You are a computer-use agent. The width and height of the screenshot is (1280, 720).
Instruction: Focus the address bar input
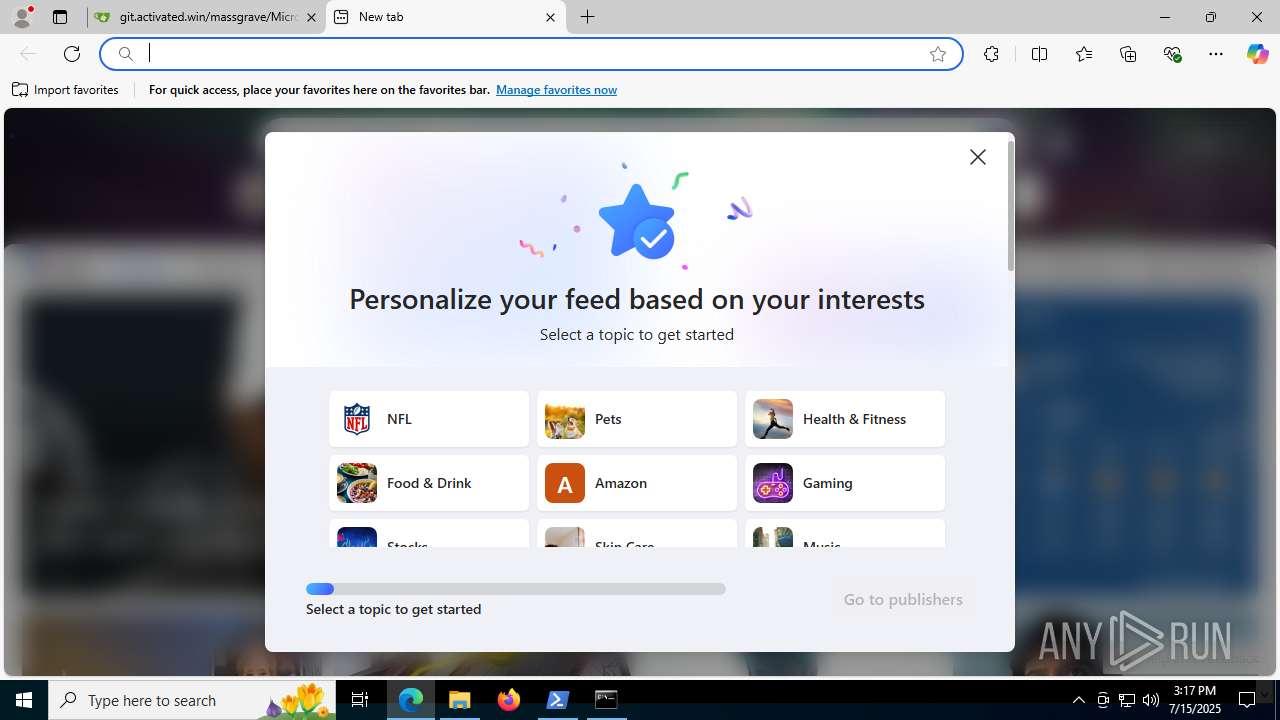(530, 54)
